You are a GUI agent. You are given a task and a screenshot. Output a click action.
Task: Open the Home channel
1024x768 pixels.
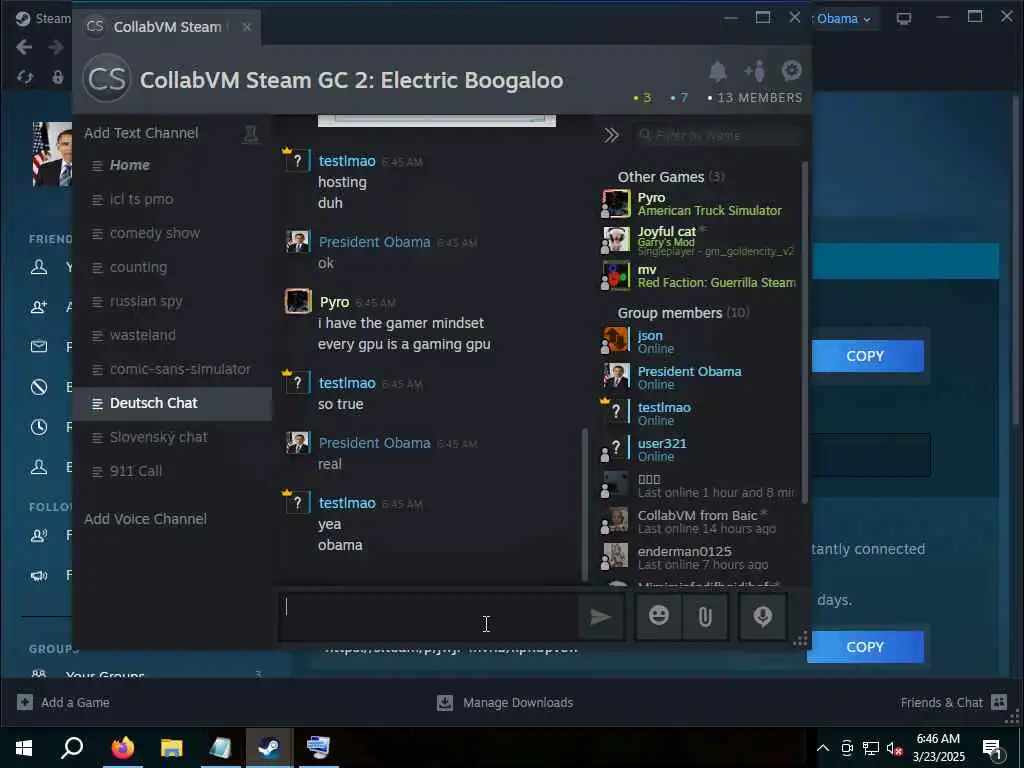pos(172,165)
